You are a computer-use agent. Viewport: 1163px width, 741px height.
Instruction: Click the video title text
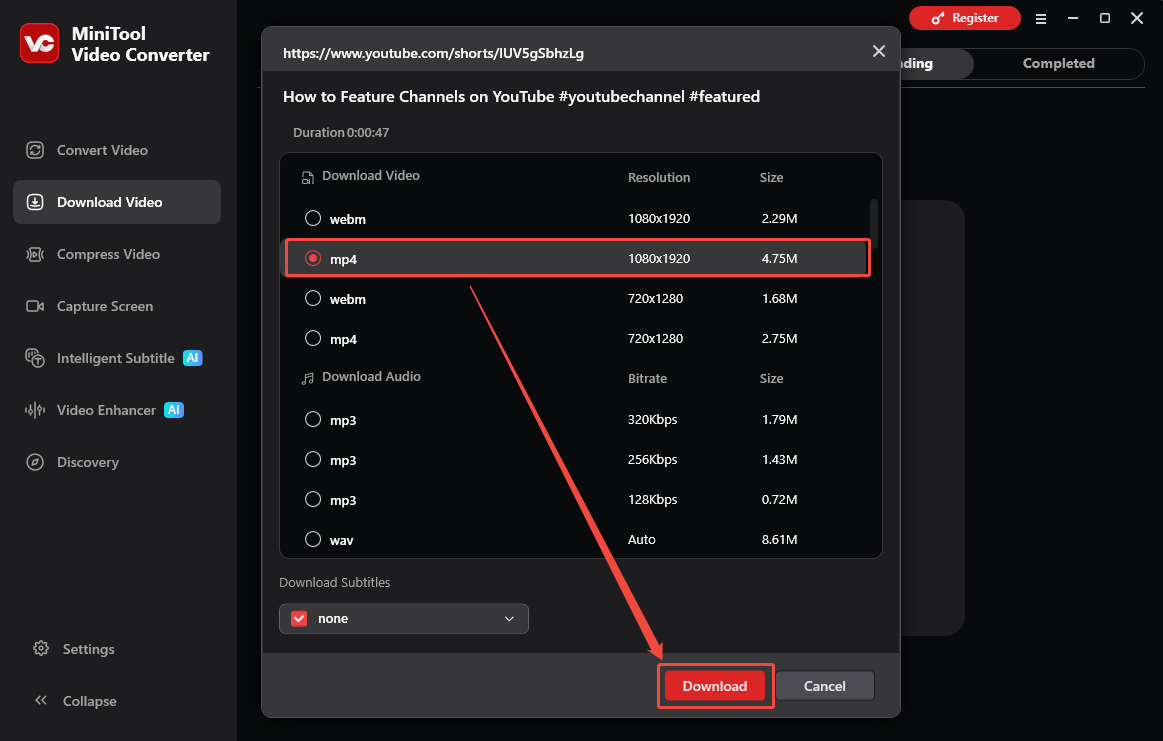pyautogui.click(x=521, y=96)
